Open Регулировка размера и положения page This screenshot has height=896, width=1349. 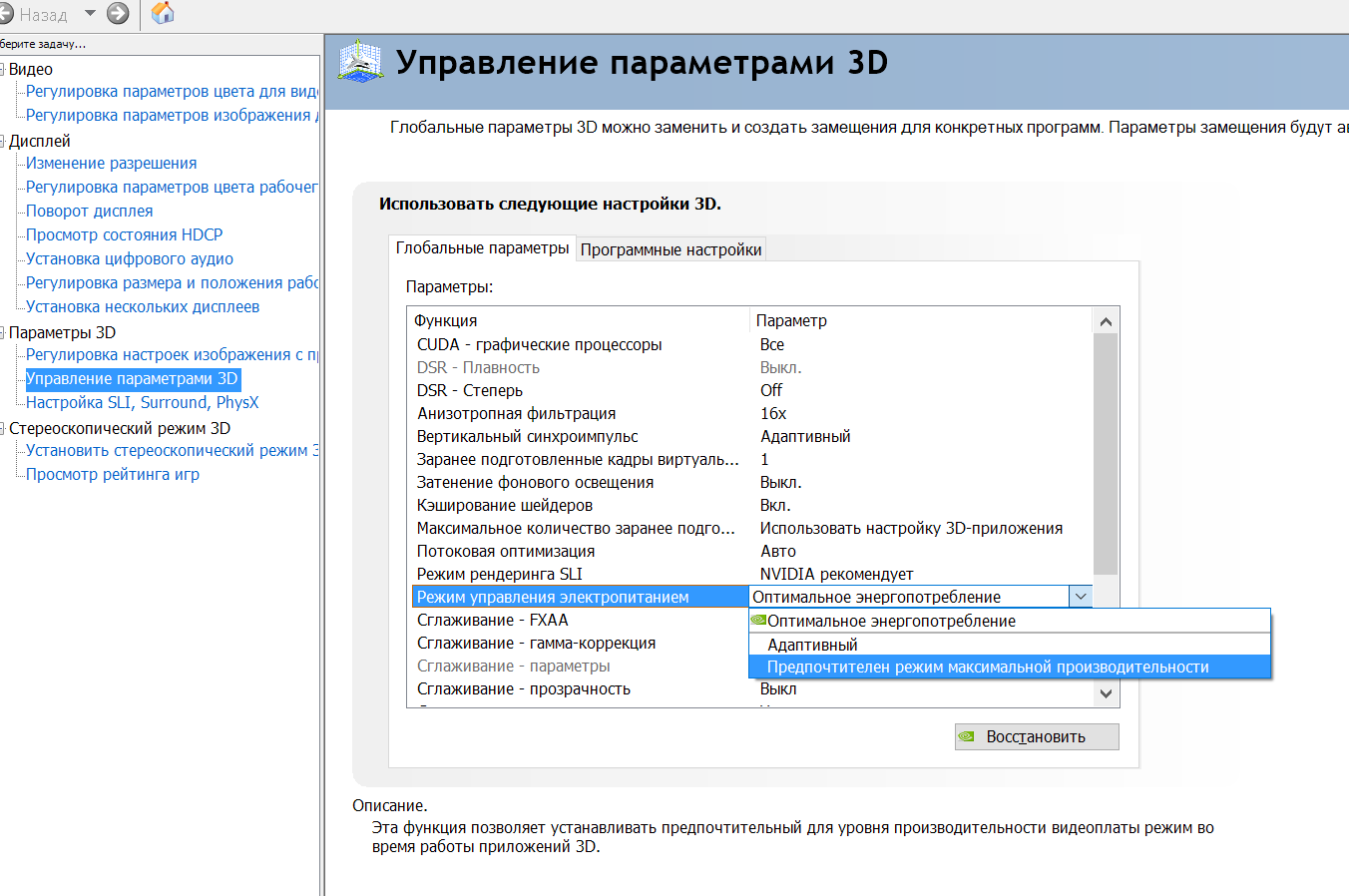pyautogui.click(x=172, y=283)
